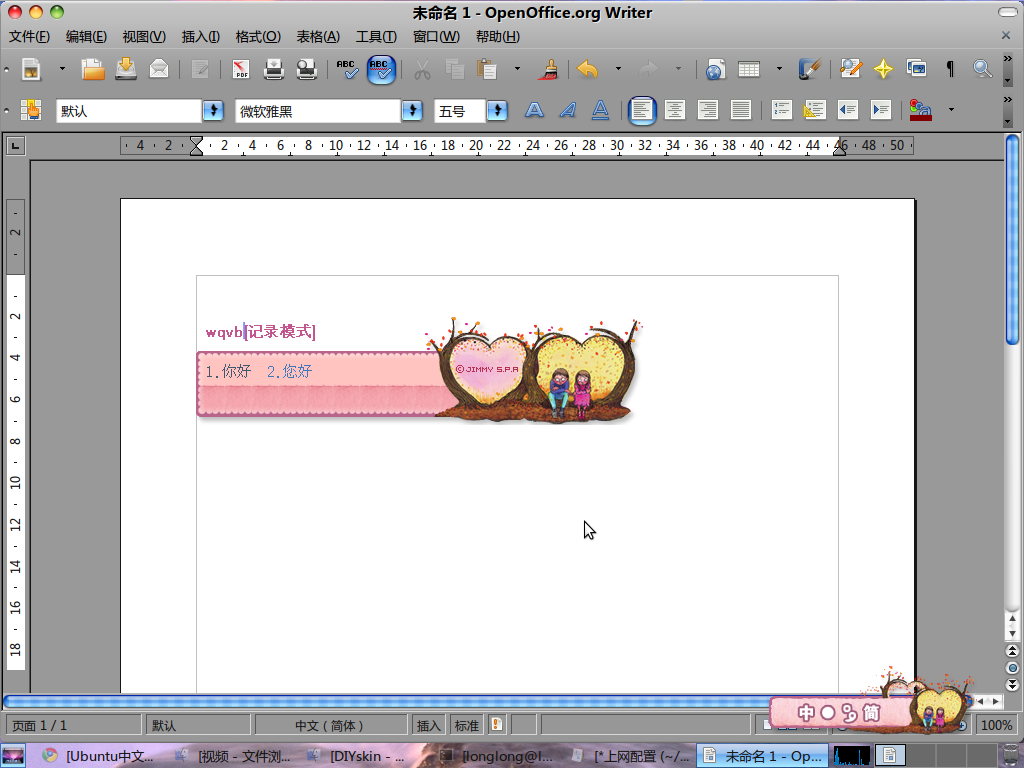Toggle AutoSpellcheck
The height and width of the screenshot is (768, 1024).
(381, 69)
